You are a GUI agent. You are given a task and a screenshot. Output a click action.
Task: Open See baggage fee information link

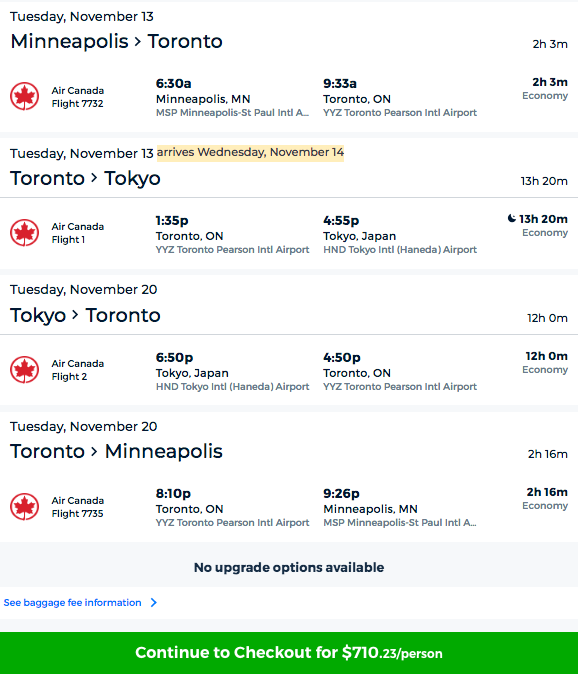click(72, 603)
